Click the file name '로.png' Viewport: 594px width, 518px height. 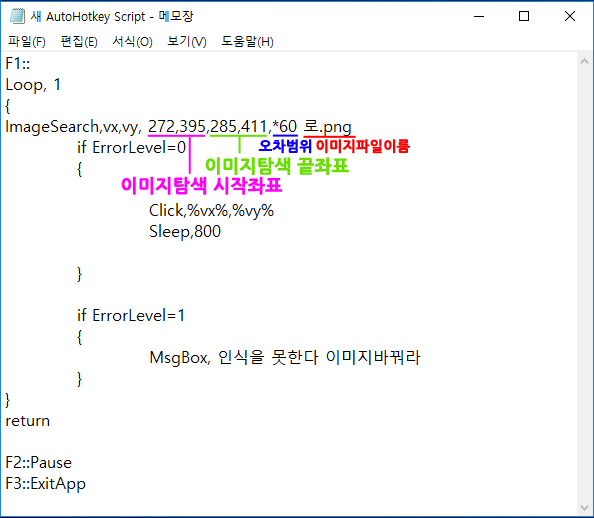tap(328, 127)
